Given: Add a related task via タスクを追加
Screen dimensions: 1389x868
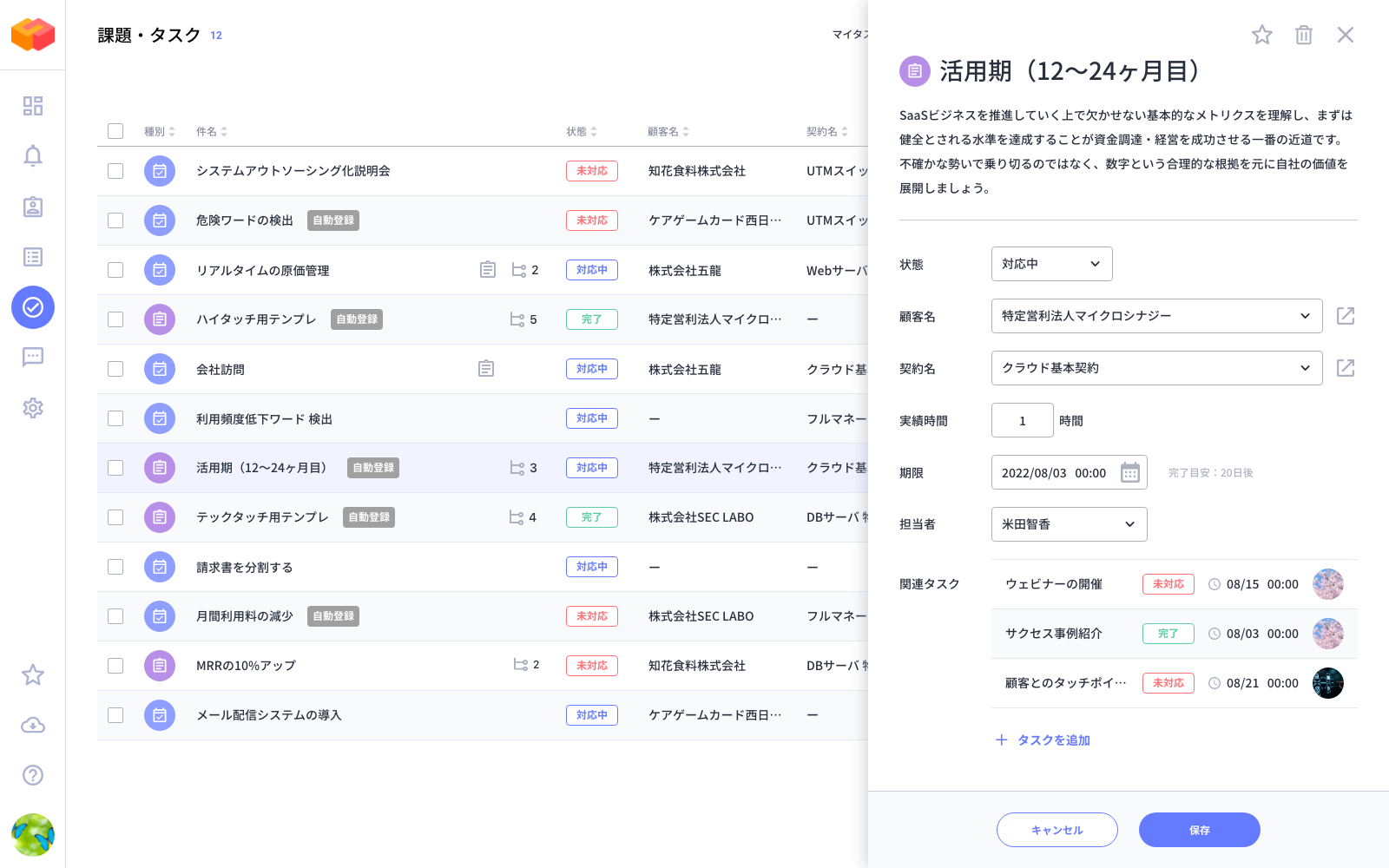Looking at the screenshot, I should point(1042,740).
